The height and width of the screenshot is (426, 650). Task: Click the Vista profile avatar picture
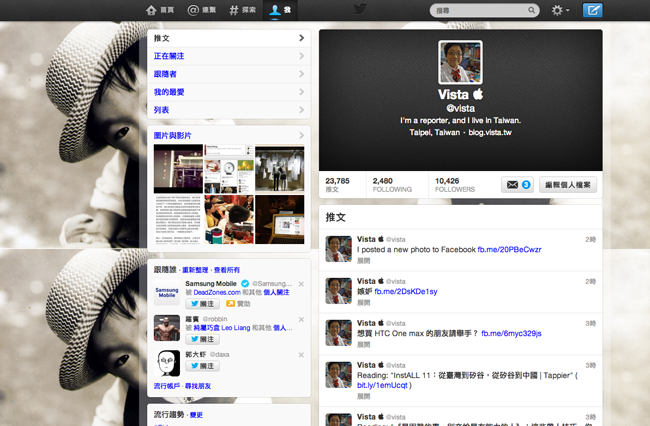coord(460,62)
